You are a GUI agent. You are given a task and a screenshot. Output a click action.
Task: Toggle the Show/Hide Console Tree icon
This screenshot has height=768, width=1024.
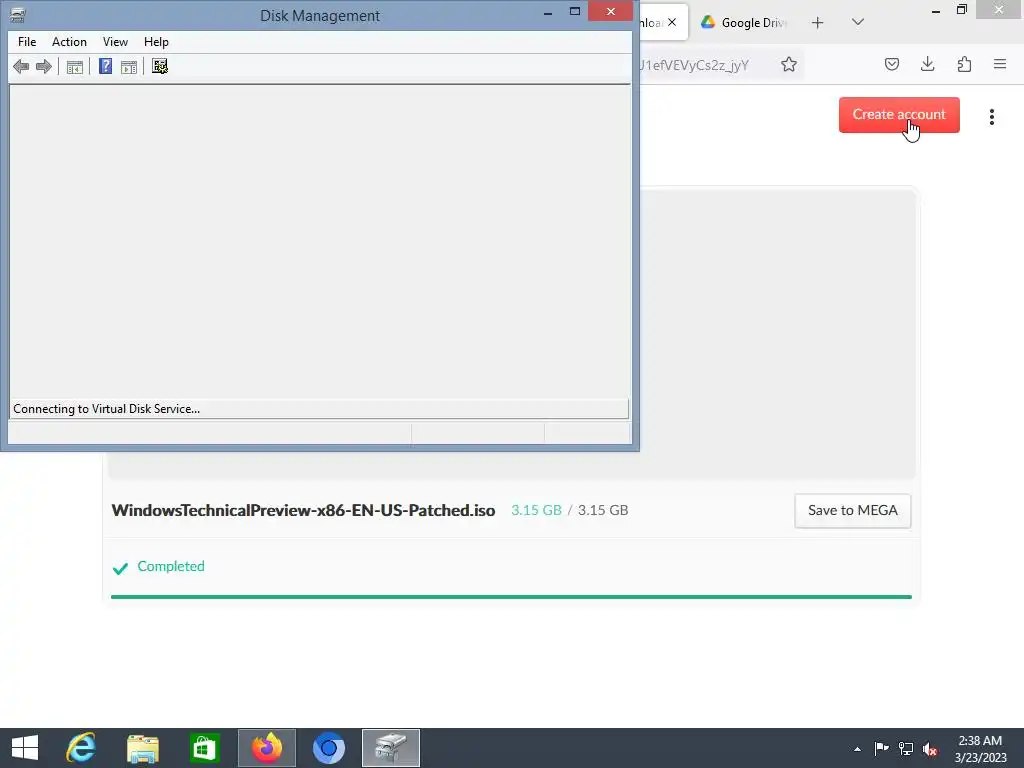75,67
